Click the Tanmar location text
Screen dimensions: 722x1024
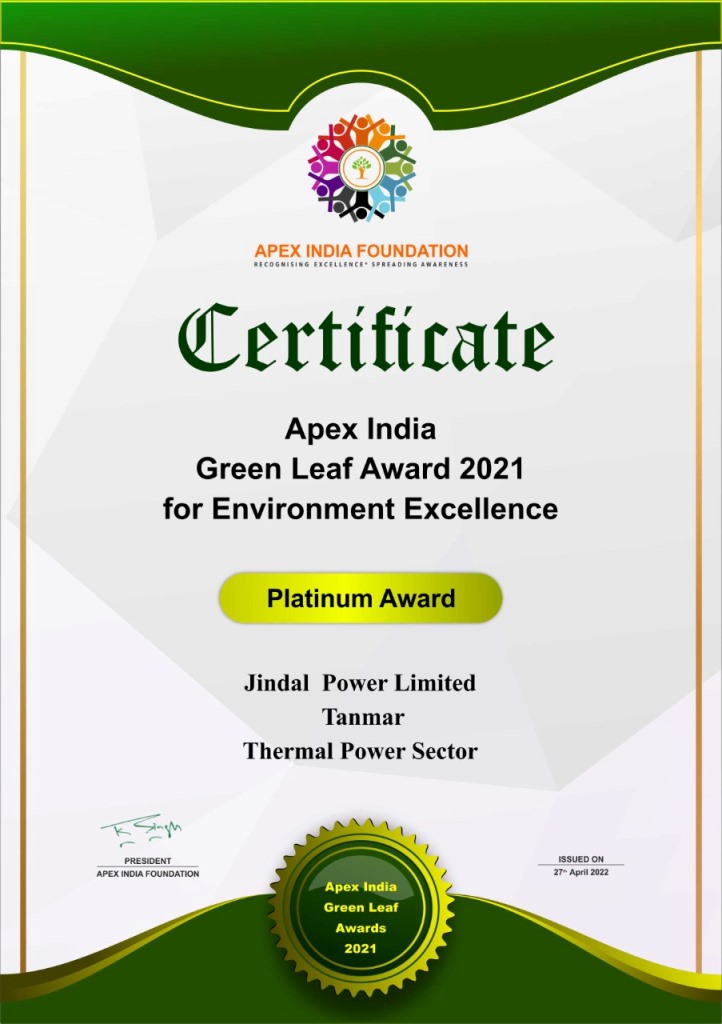pyautogui.click(x=362, y=717)
